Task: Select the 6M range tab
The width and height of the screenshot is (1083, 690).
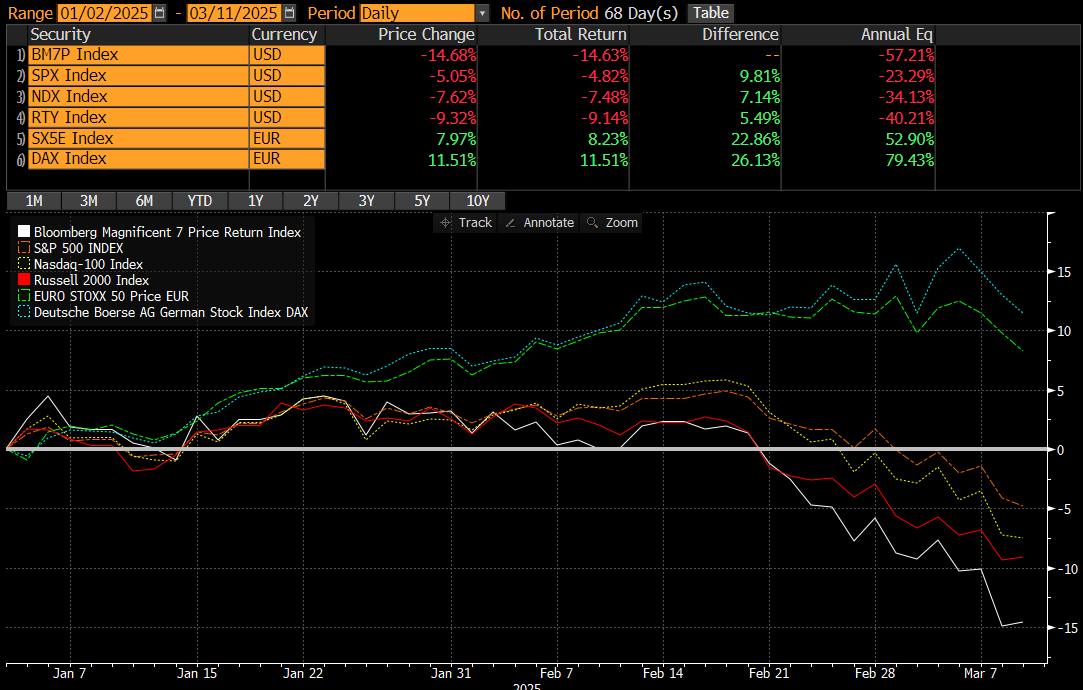Action: point(144,201)
